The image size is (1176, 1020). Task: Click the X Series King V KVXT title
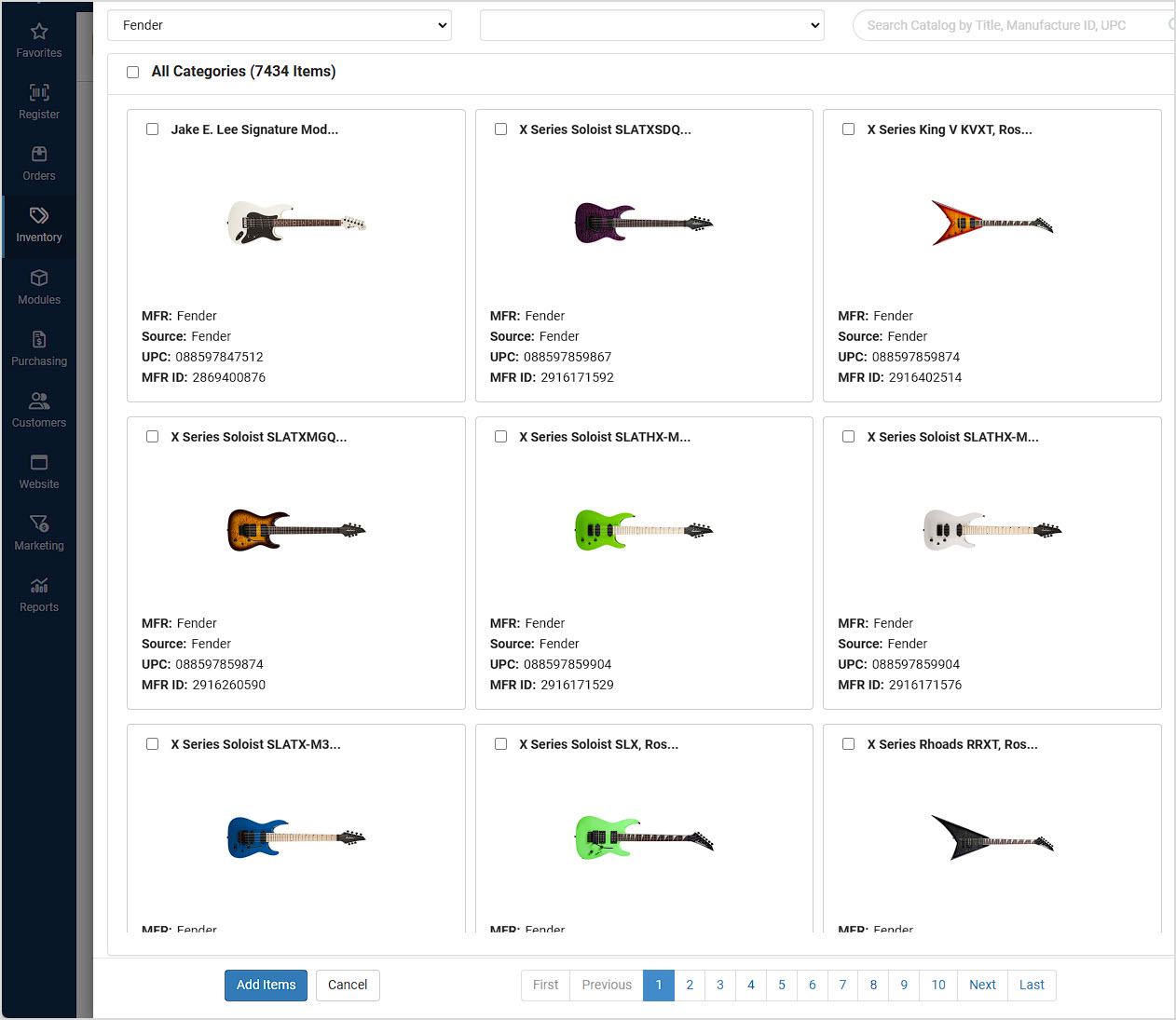[x=950, y=129]
